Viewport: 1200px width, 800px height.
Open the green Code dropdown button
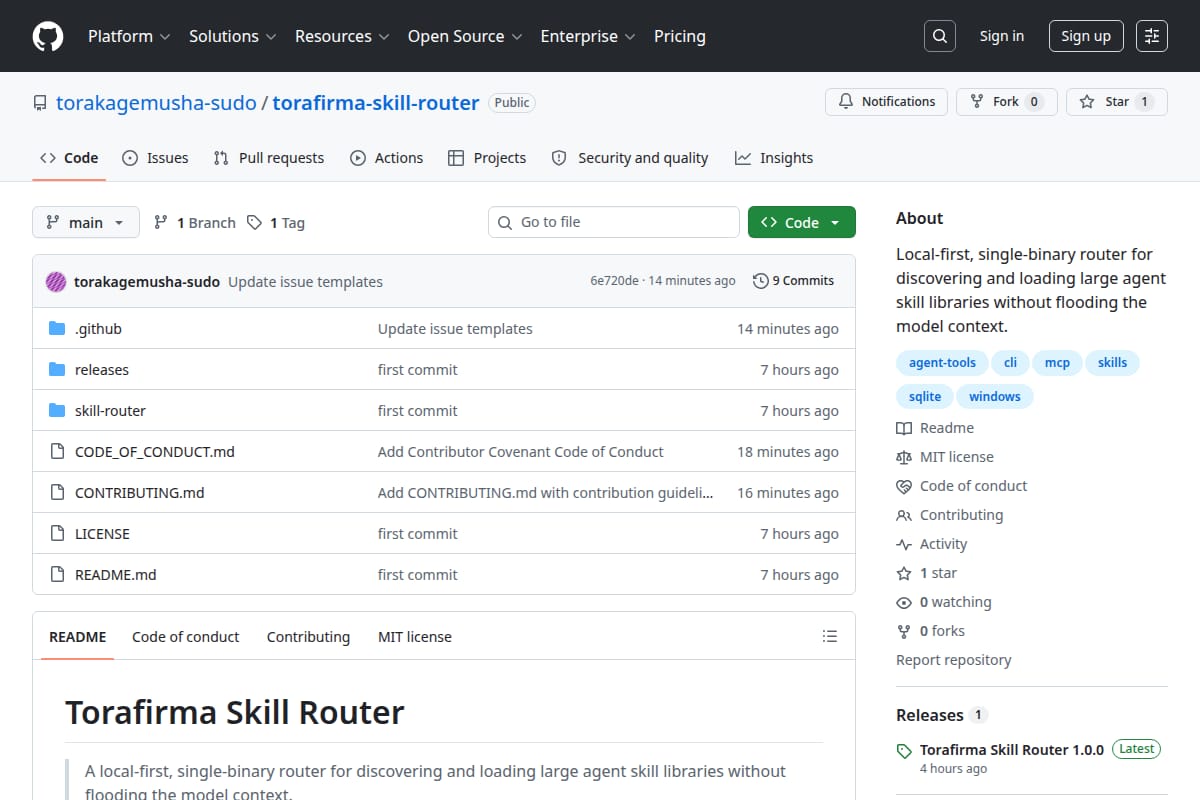pyautogui.click(x=802, y=222)
